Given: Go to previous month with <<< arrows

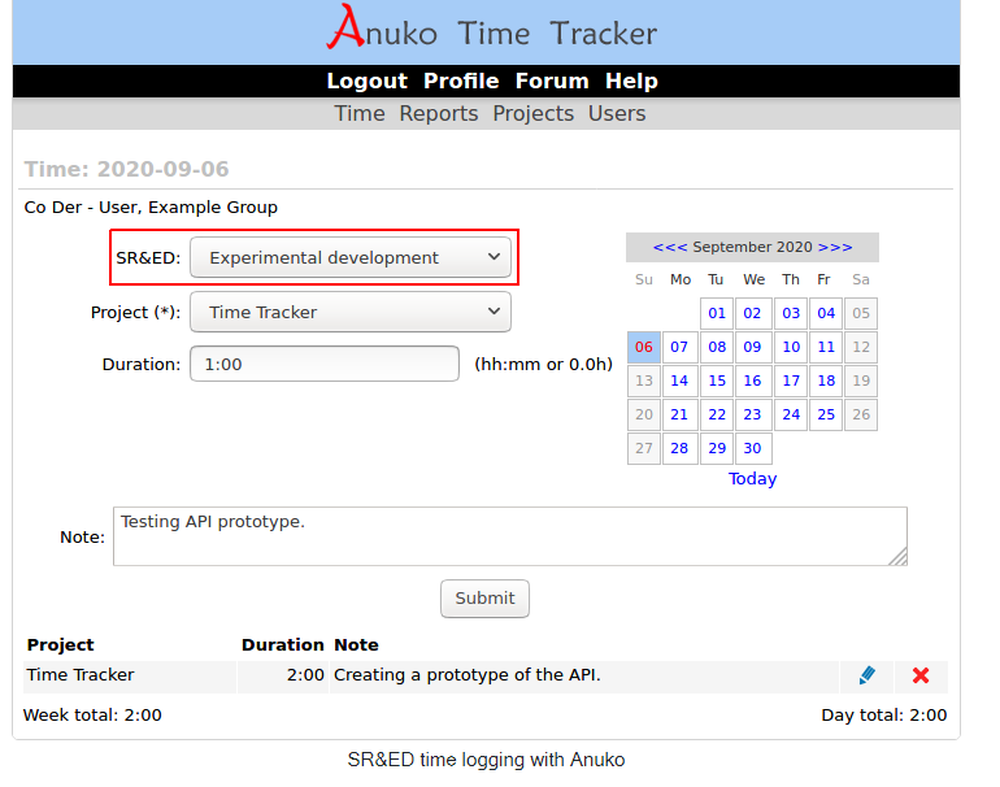Looking at the screenshot, I should [x=670, y=247].
